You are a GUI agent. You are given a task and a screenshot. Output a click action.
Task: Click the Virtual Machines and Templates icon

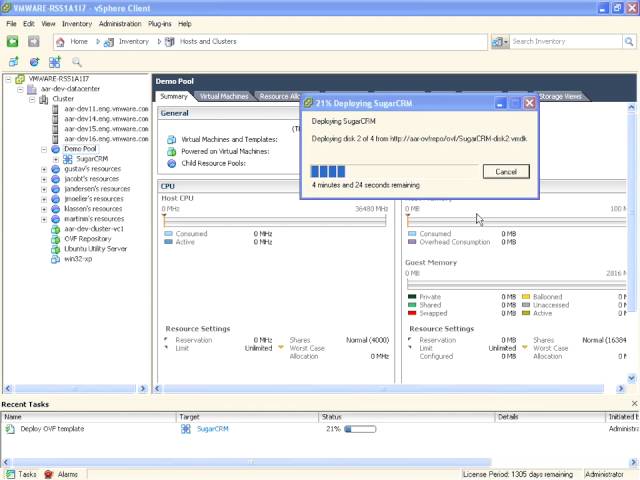[x=171, y=140]
